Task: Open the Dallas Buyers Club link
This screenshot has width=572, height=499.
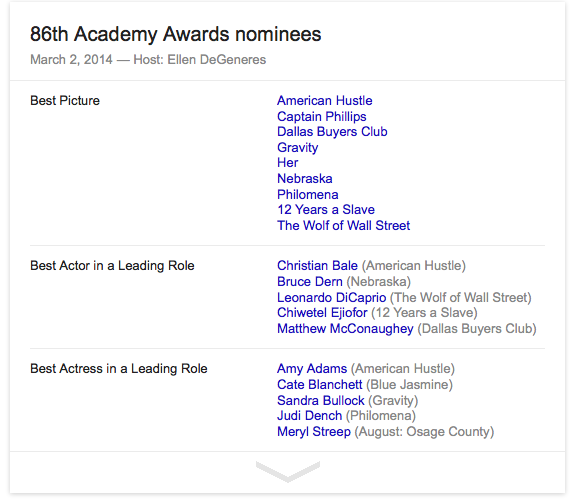Action: pos(332,132)
